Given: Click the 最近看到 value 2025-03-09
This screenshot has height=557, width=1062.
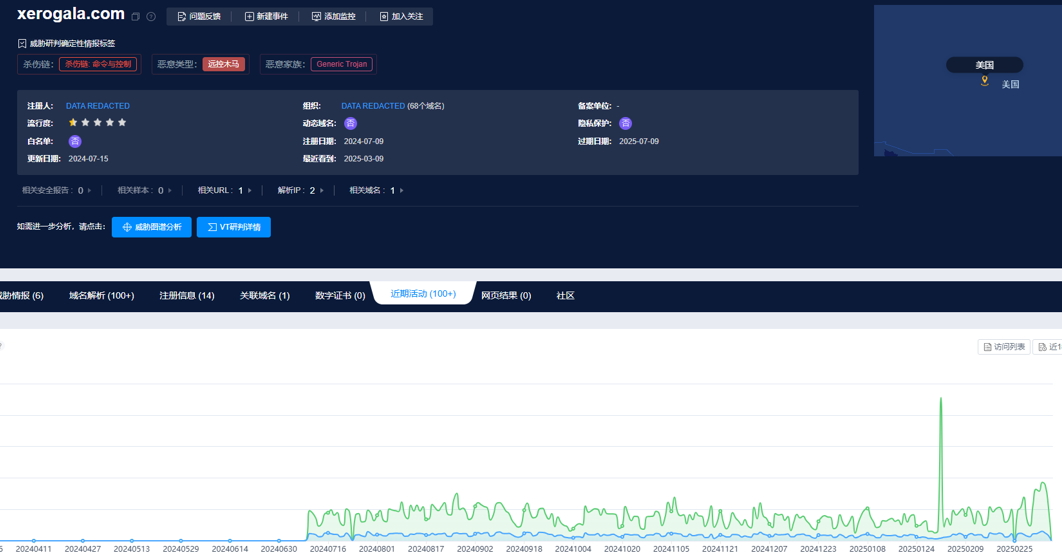Looking at the screenshot, I should [364, 159].
